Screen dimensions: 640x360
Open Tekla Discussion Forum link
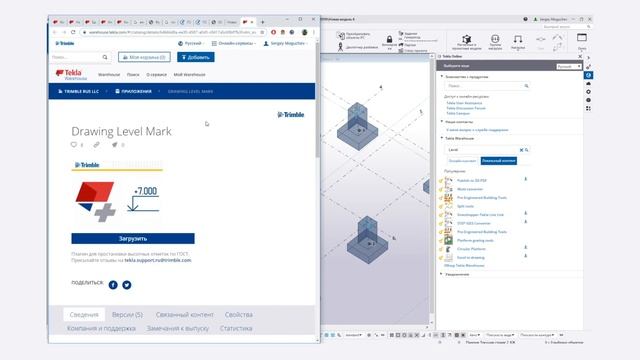click(466, 108)
